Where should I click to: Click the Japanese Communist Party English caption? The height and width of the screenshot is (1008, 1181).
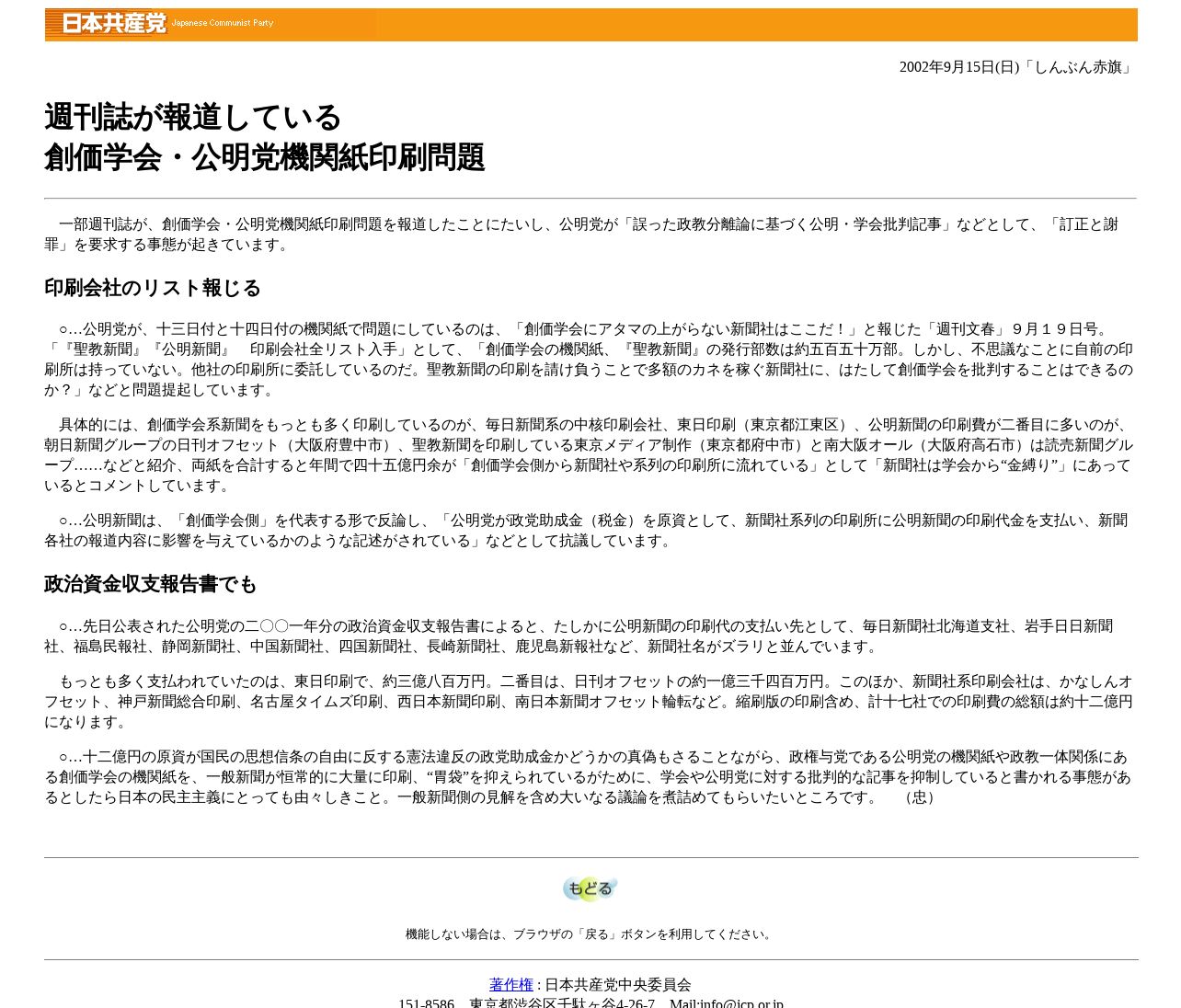click(x=223, y=23)
